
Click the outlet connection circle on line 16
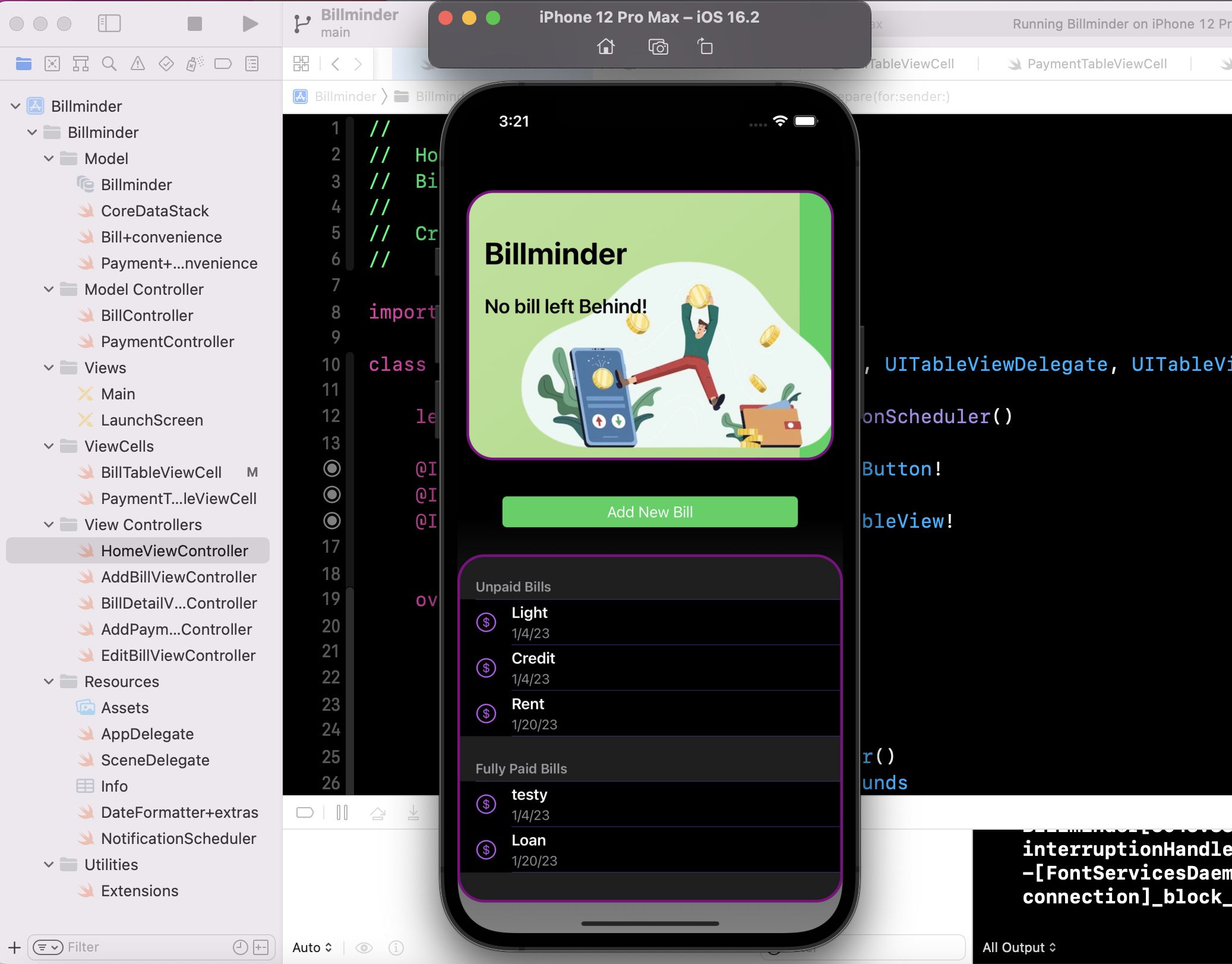click(332, 521)
